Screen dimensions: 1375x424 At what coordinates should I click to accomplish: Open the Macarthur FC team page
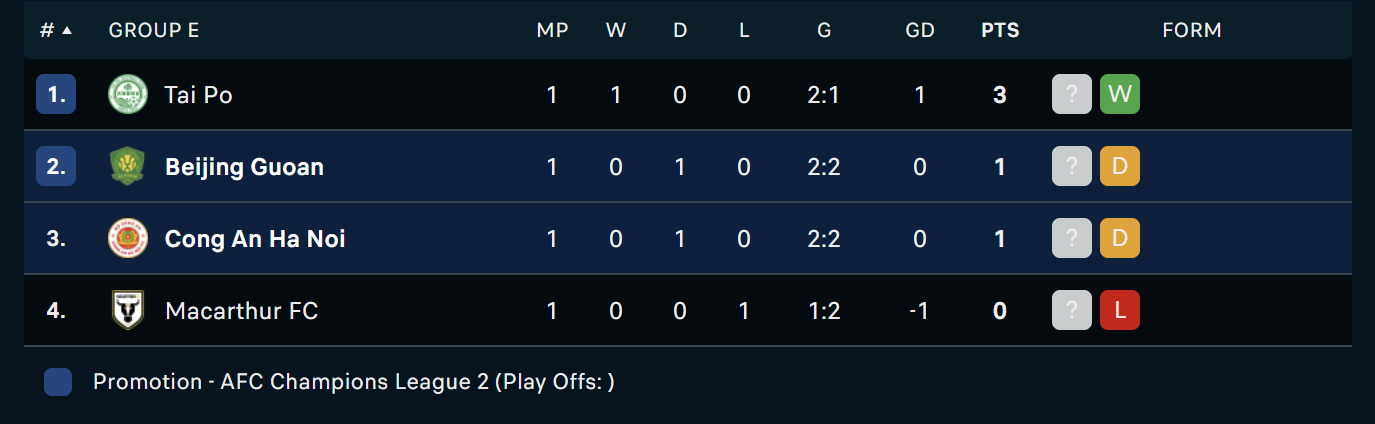(x=241, y=311)
